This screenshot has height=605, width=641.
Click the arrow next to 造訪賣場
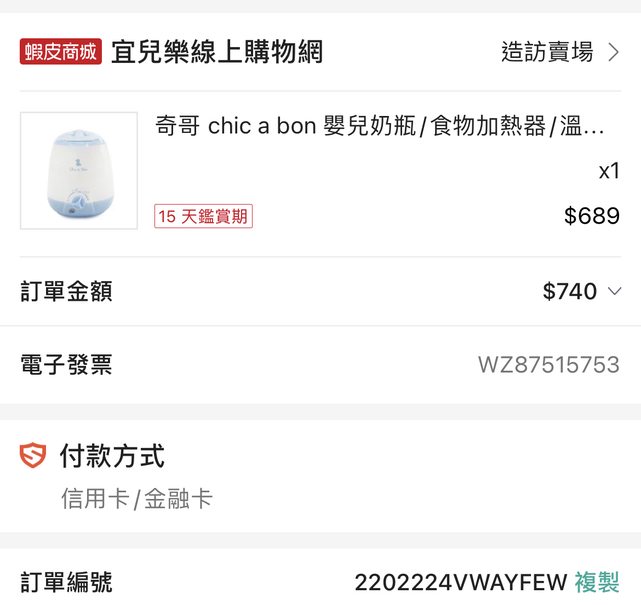[x=614, y=52]
